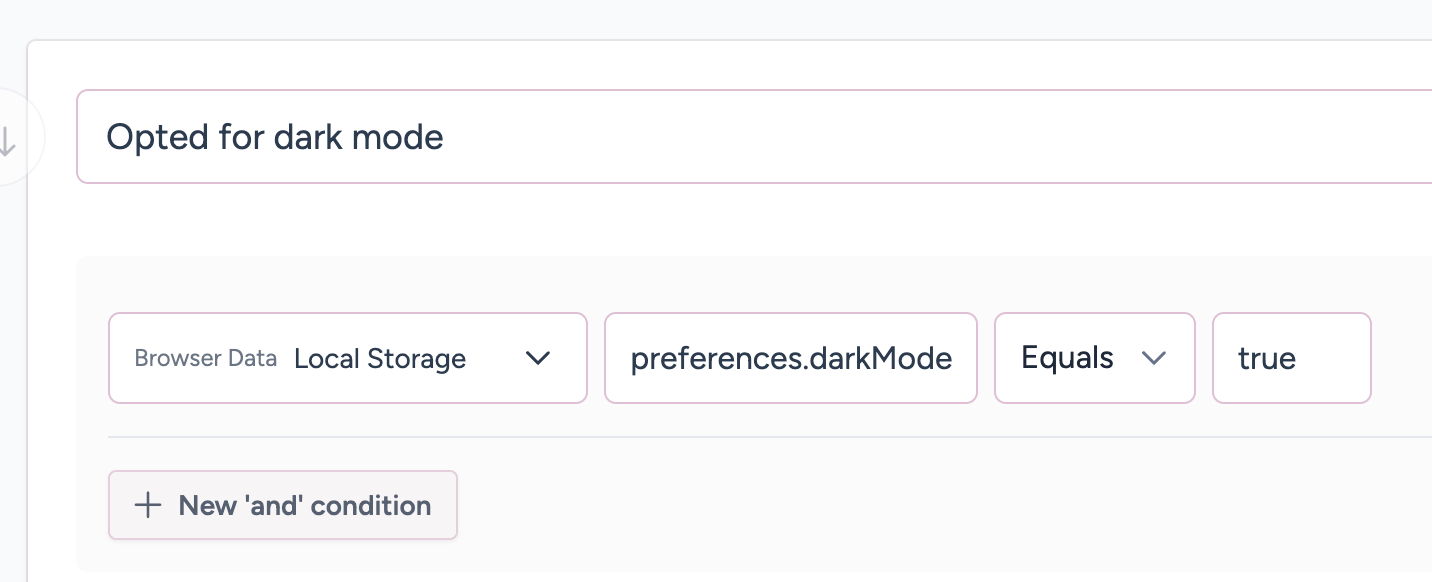Click the chevron arrow next to Local Storage
Image resolution: width=1432 pixels, height=582 pixels.
coord(538,358)
